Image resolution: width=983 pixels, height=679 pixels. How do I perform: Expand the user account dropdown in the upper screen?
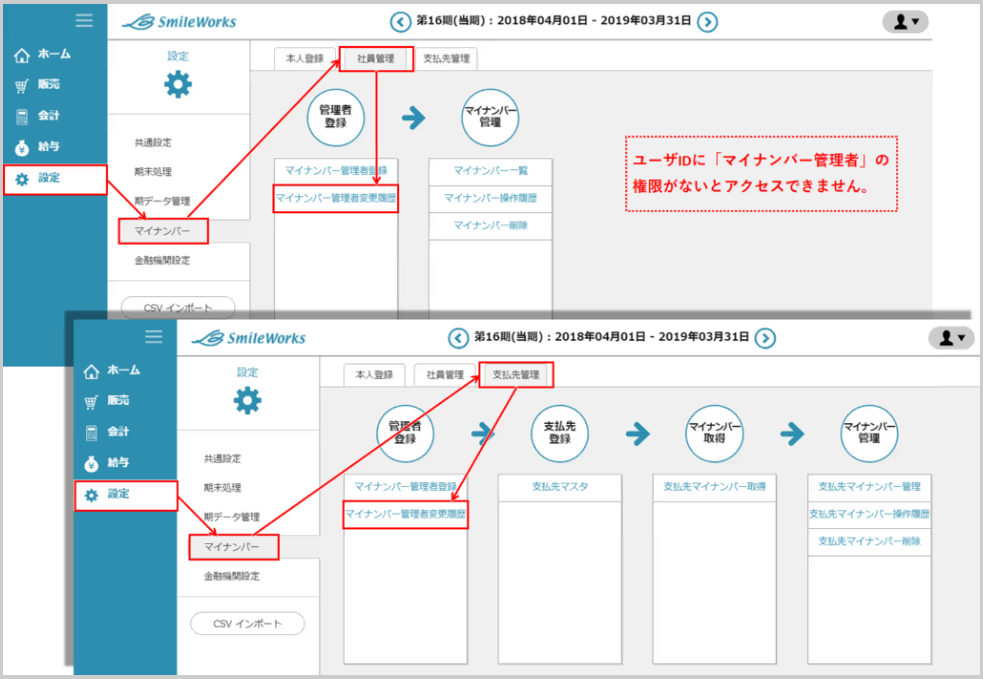pyautogui.click(x=904, y=22)
